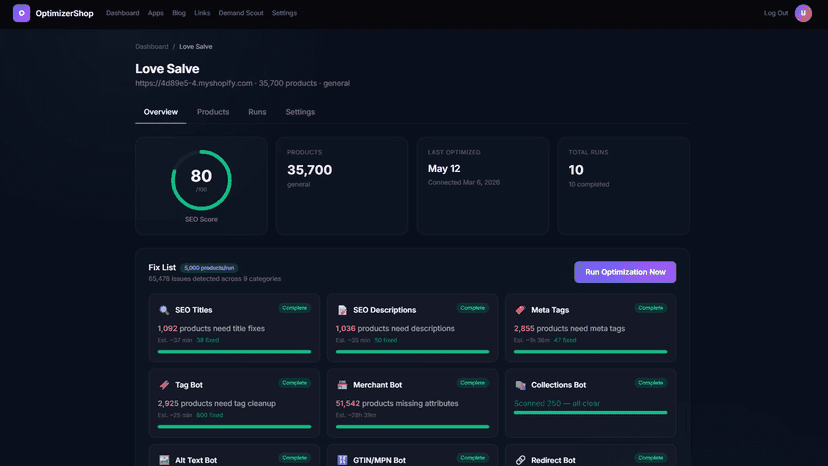Click the Tag Bot icon

[164, 385]
